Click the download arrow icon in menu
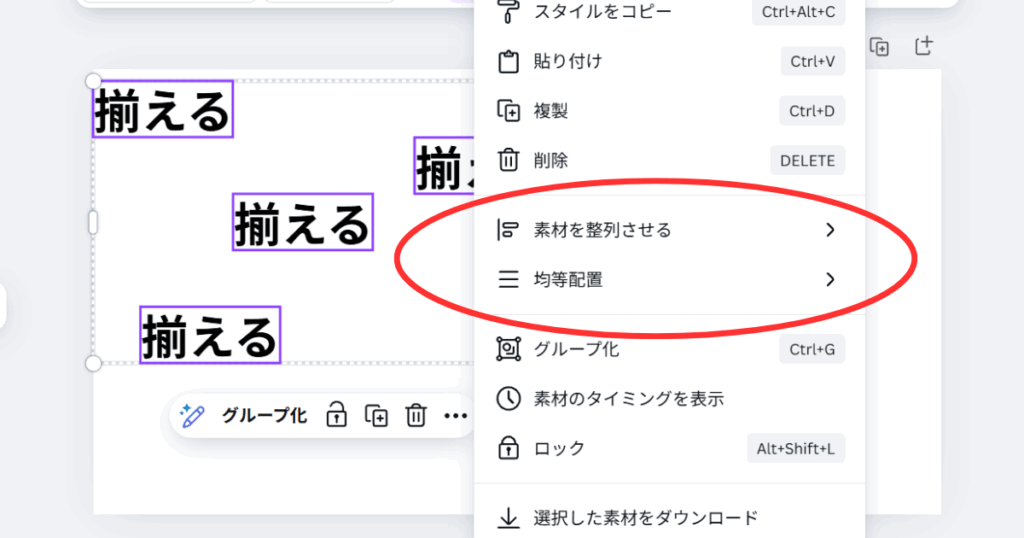This screenshot has height=538, width=1024. (x=508, y=518)
